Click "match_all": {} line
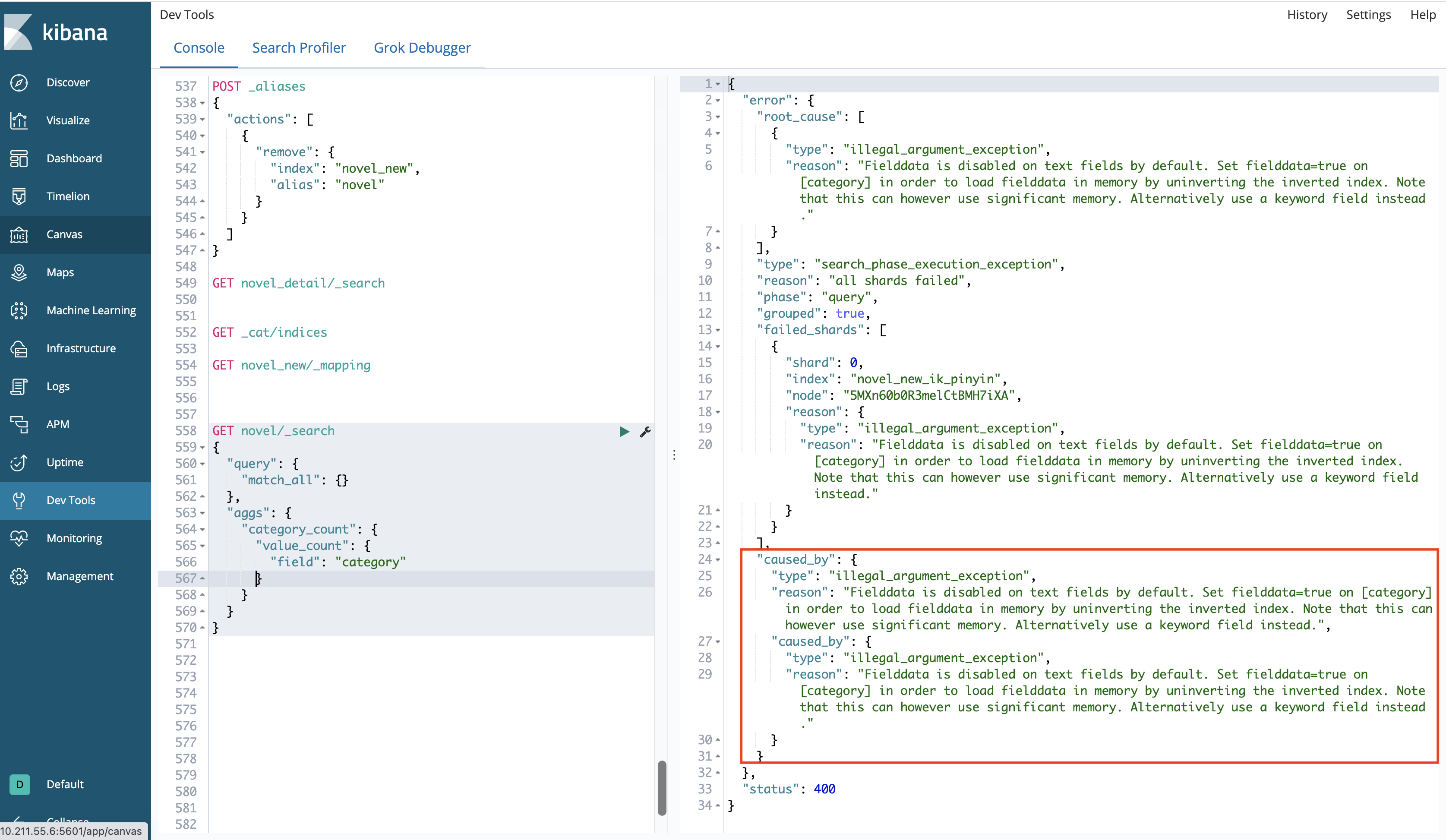This screenshot has height=840, width=1446. coord(295,480)
